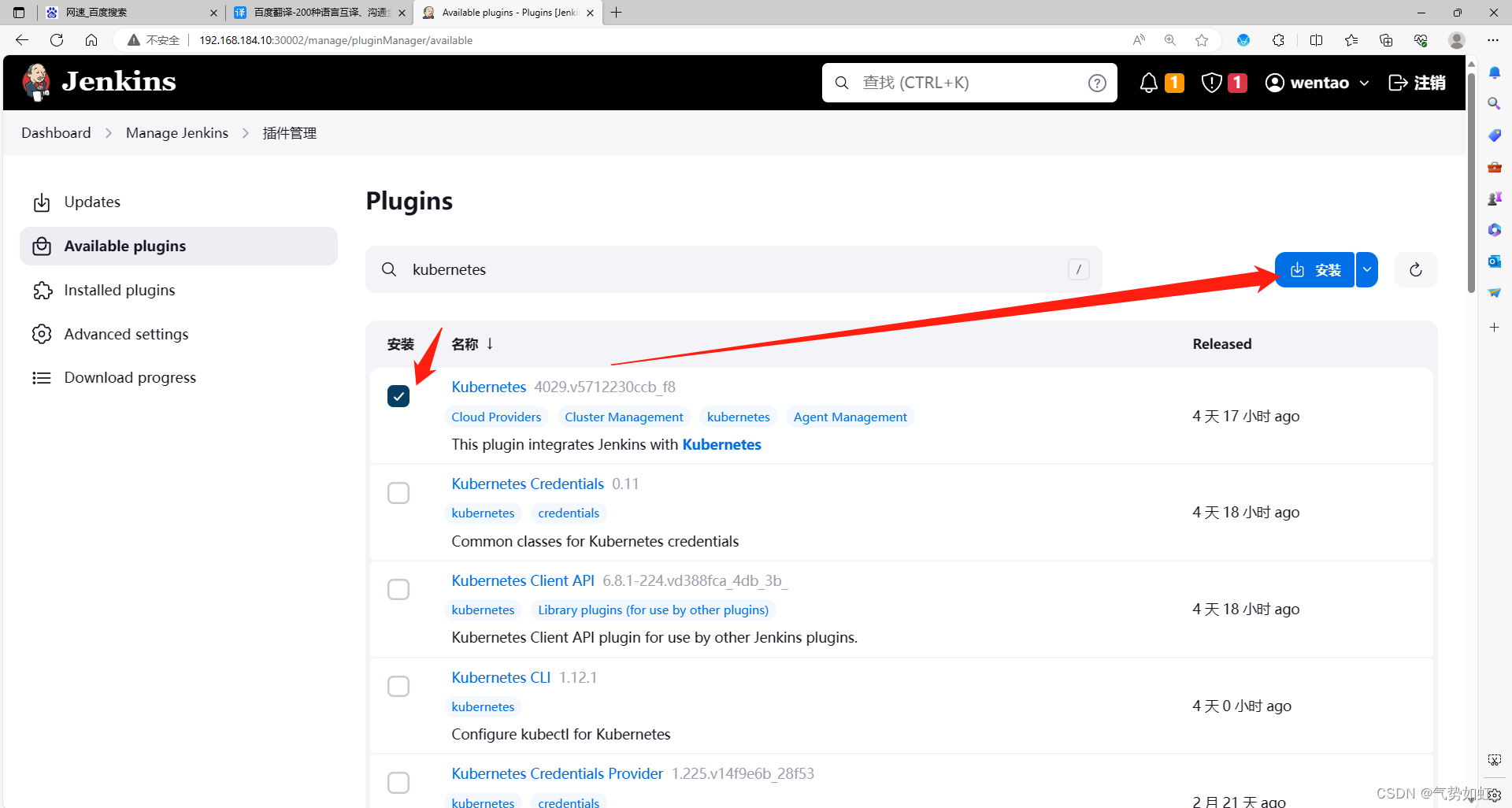Click the read aloud icon in address bar
Image resolution: width=1512 pixels, height=808 pixels.
click(1139, 40)
